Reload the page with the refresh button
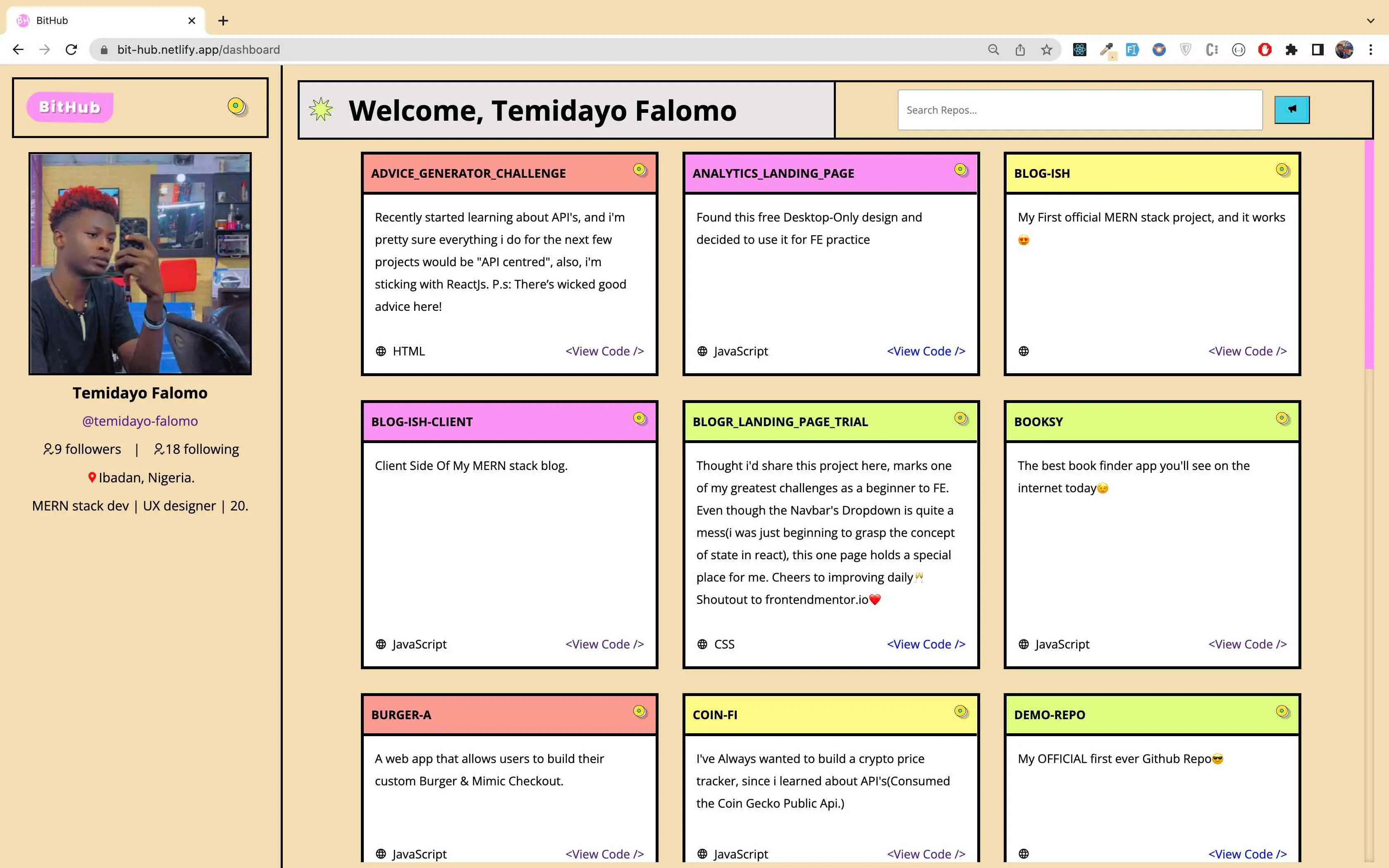This screenshot has width=1389, height=868. (x=71, y=49)
